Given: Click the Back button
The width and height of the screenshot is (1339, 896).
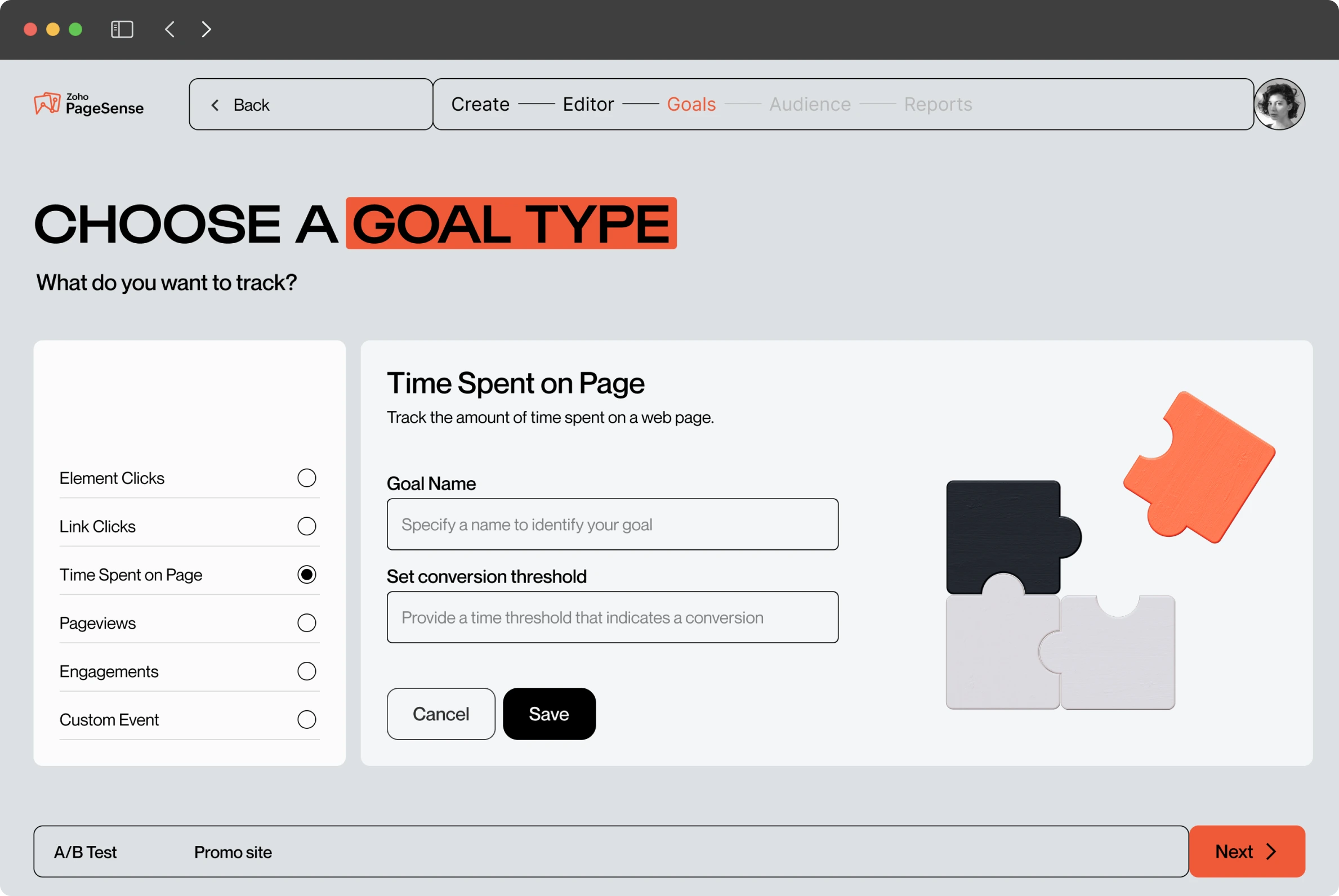Looking at the screenshot, I should tap(310, 104).
